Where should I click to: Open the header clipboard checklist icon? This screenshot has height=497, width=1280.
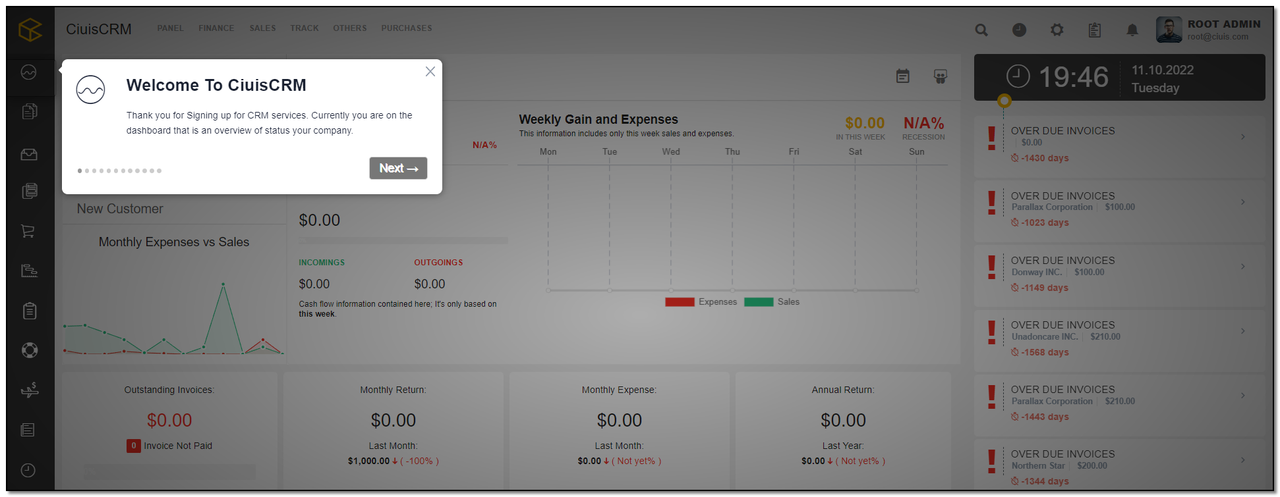pos(1094,30)
